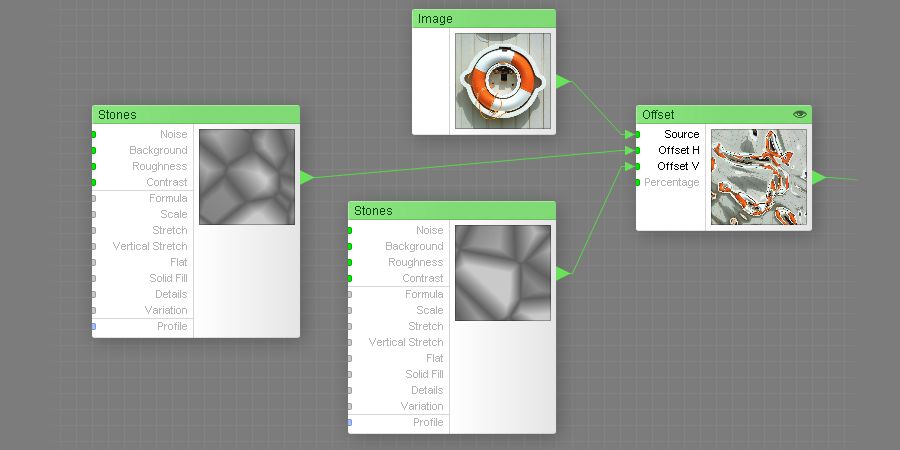Click the lower Stones node preview thumbnail

coord(503,273)
